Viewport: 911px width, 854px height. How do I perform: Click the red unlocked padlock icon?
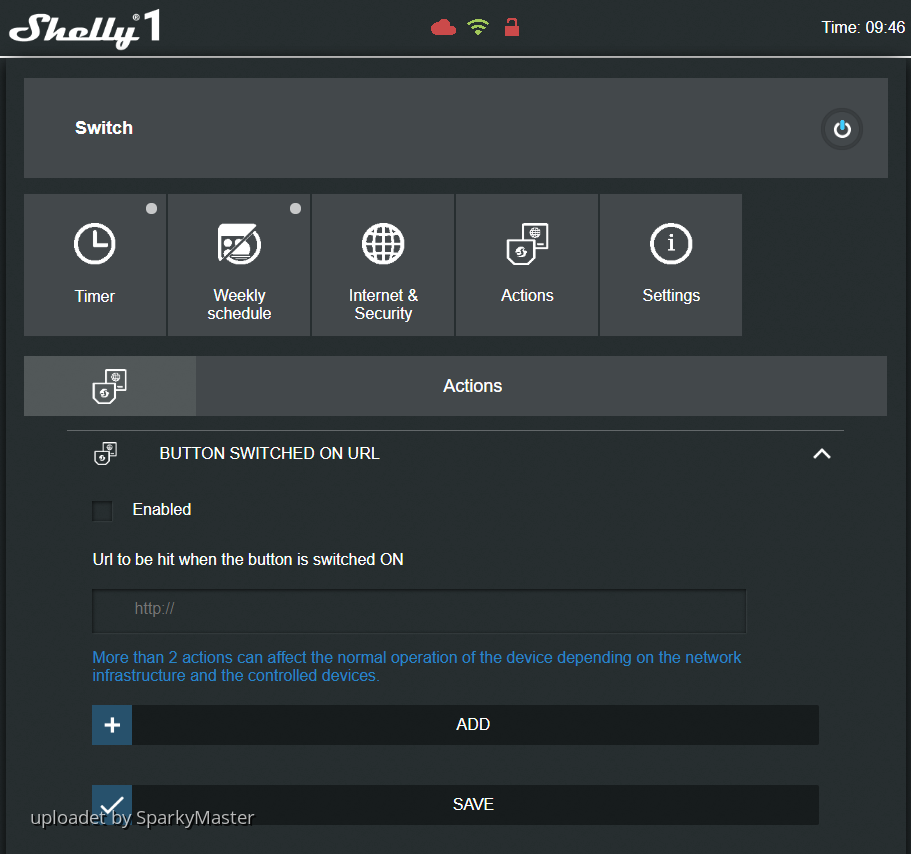512,27
